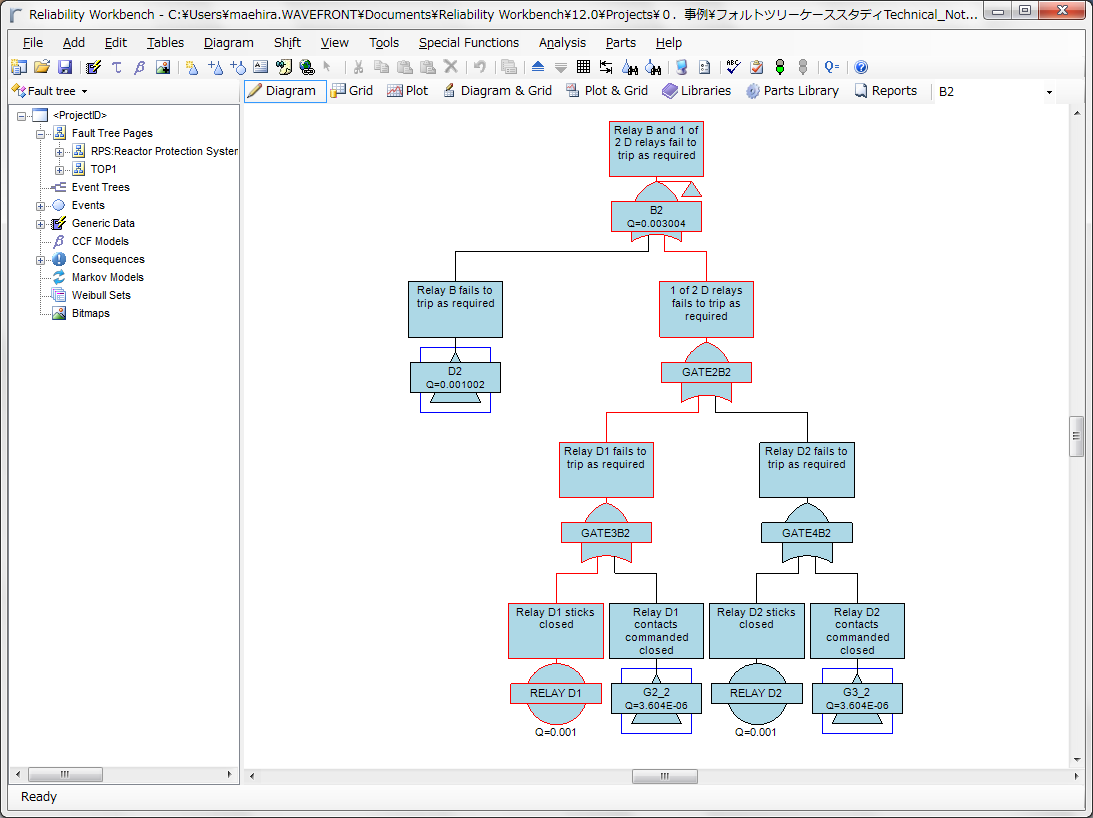Click the find gate binoculars icon
This screenshot has height=818, width=1093.
click(x=629, y=67)
